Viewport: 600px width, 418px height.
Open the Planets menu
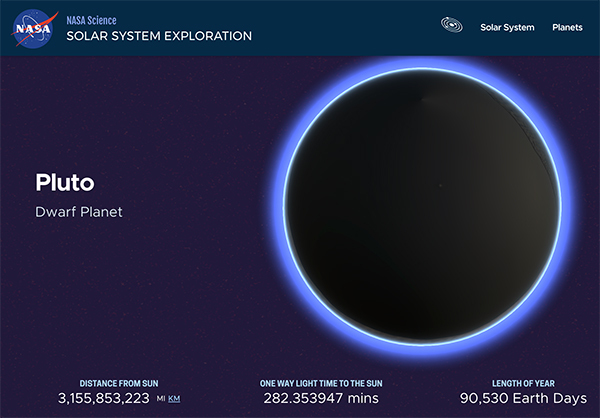(567, 28)
